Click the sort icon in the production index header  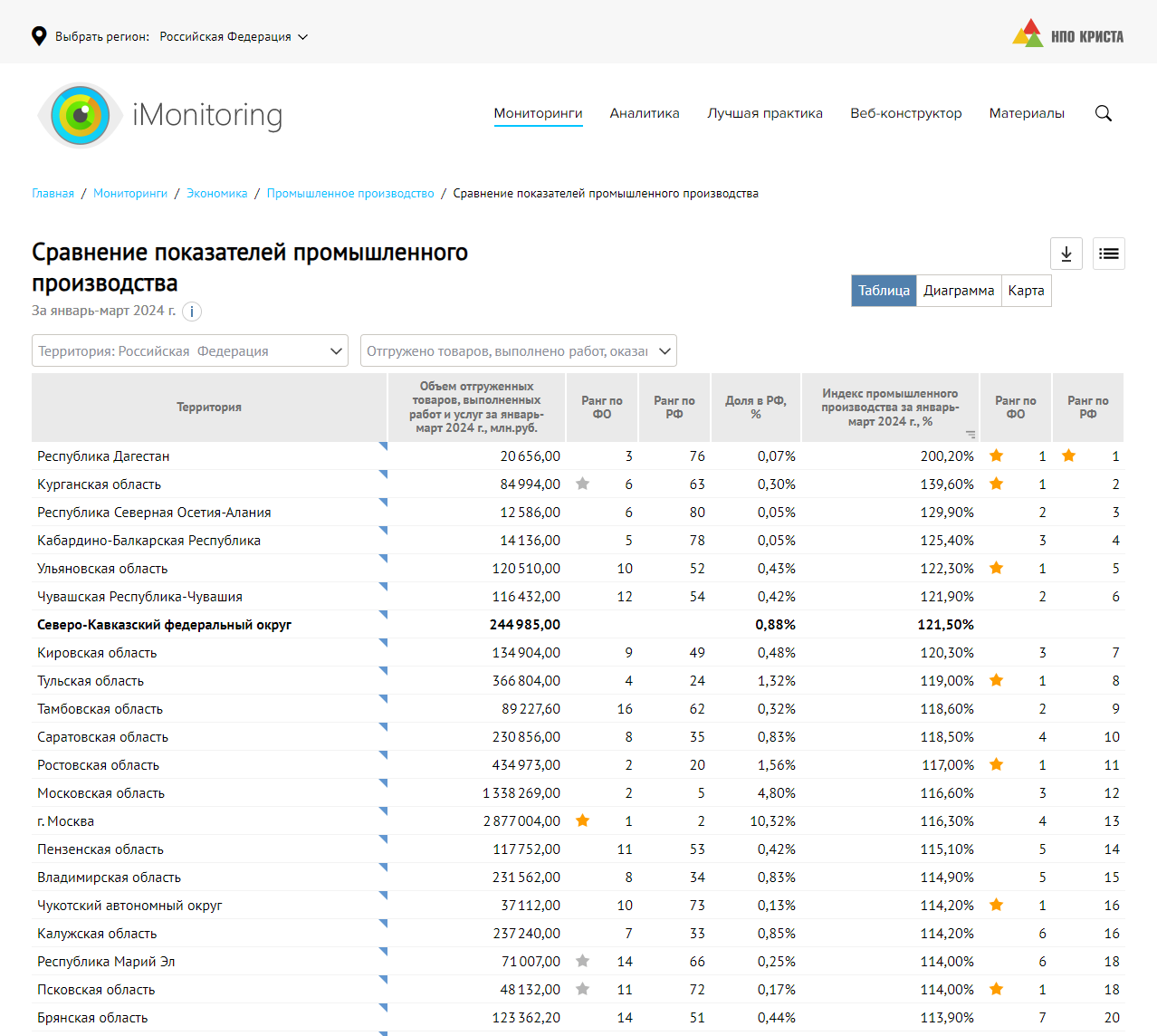click(971, 435)
